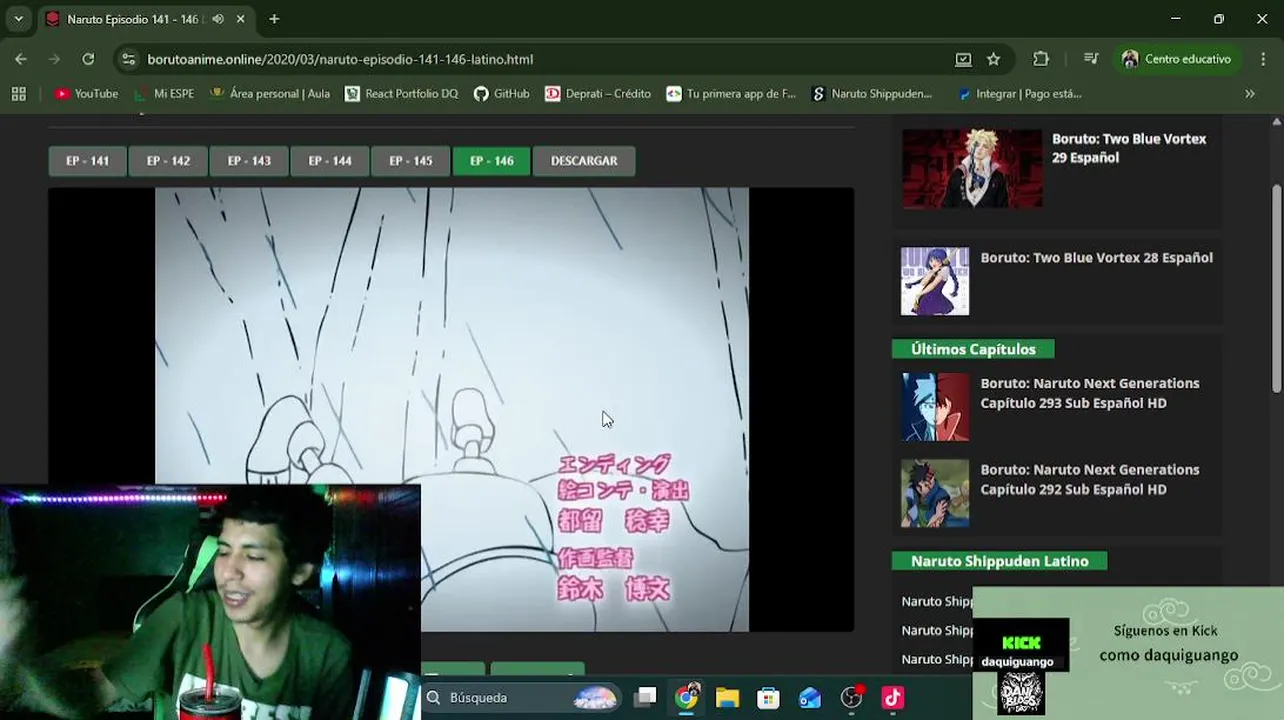Open the GitHub bookmark
The width and height of the screenshot is (1284, 720).
coord(501,93)
